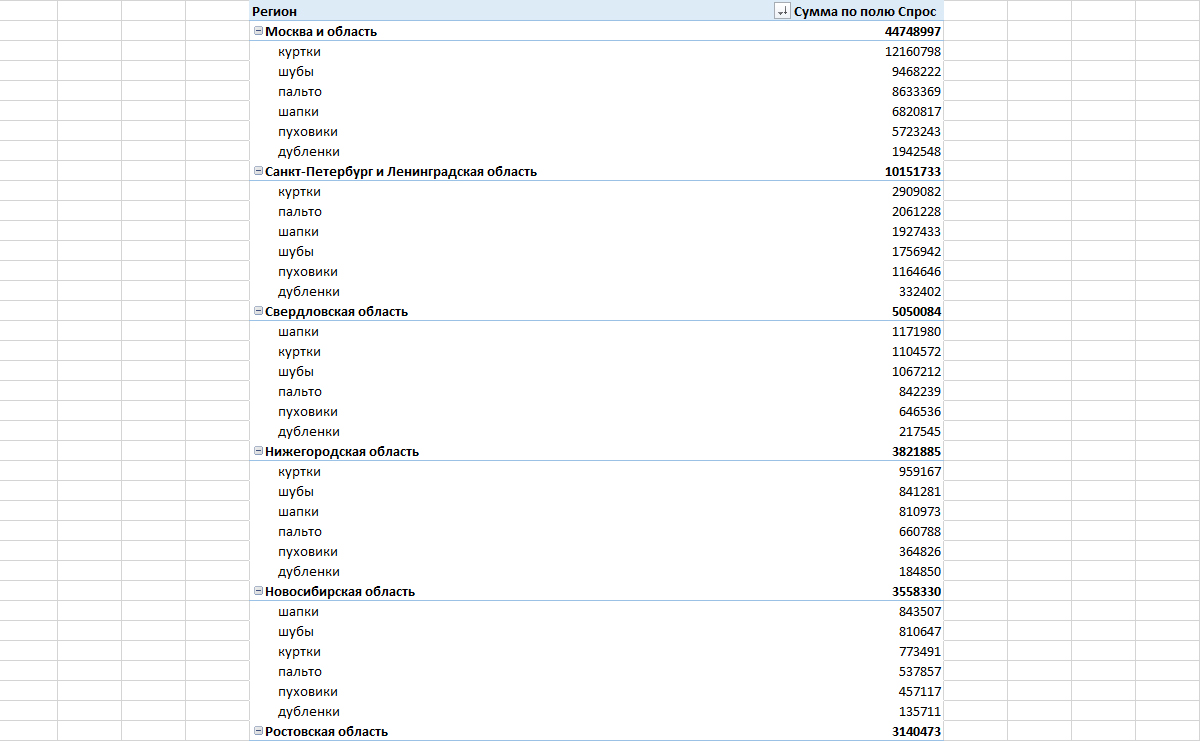Image resolution: width=1200 pixels, height=741 pixels.
Task: Select the total value 10151733
Action: [912, 171]
